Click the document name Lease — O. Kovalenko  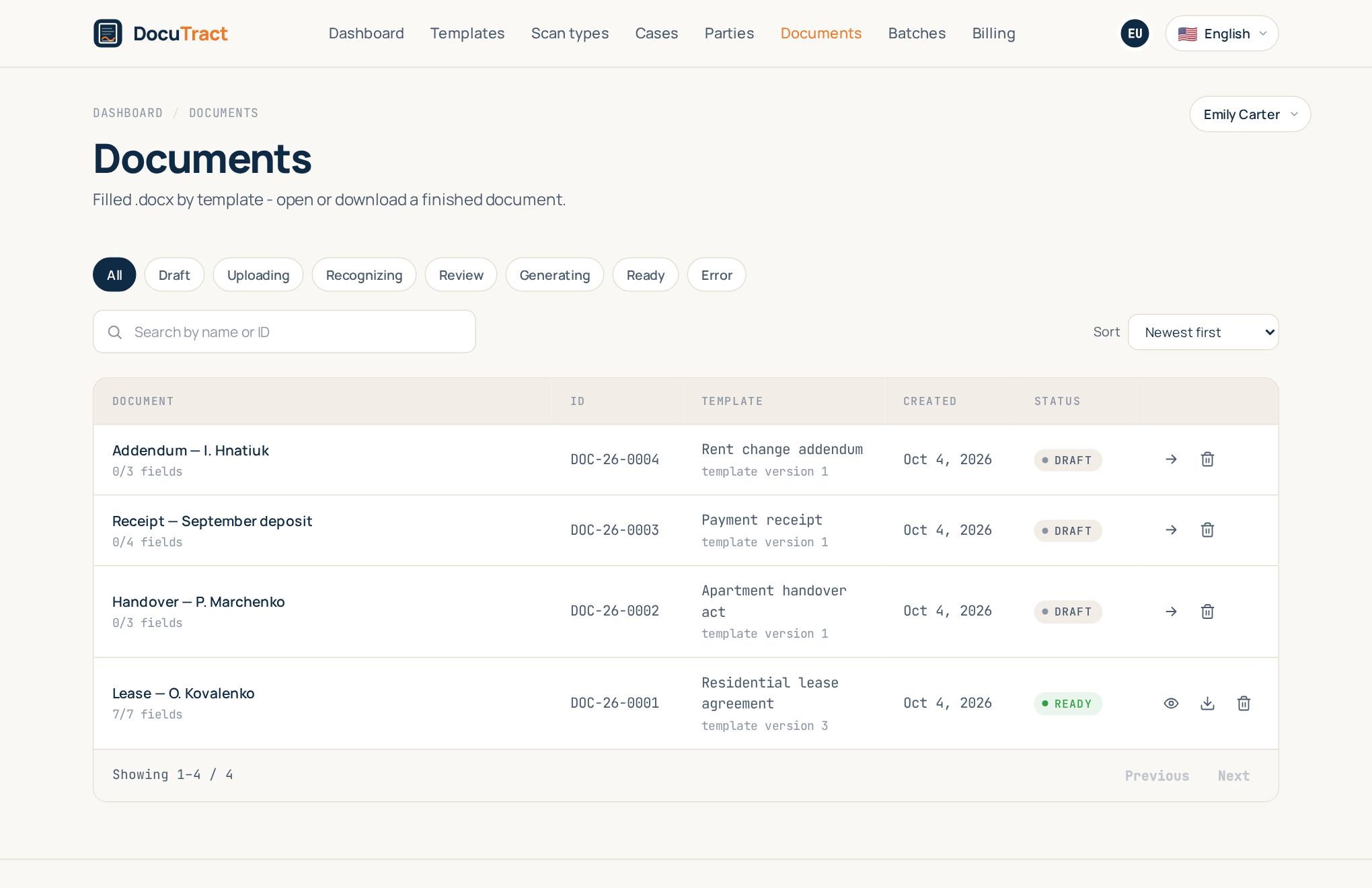click(x=183, y=693)
